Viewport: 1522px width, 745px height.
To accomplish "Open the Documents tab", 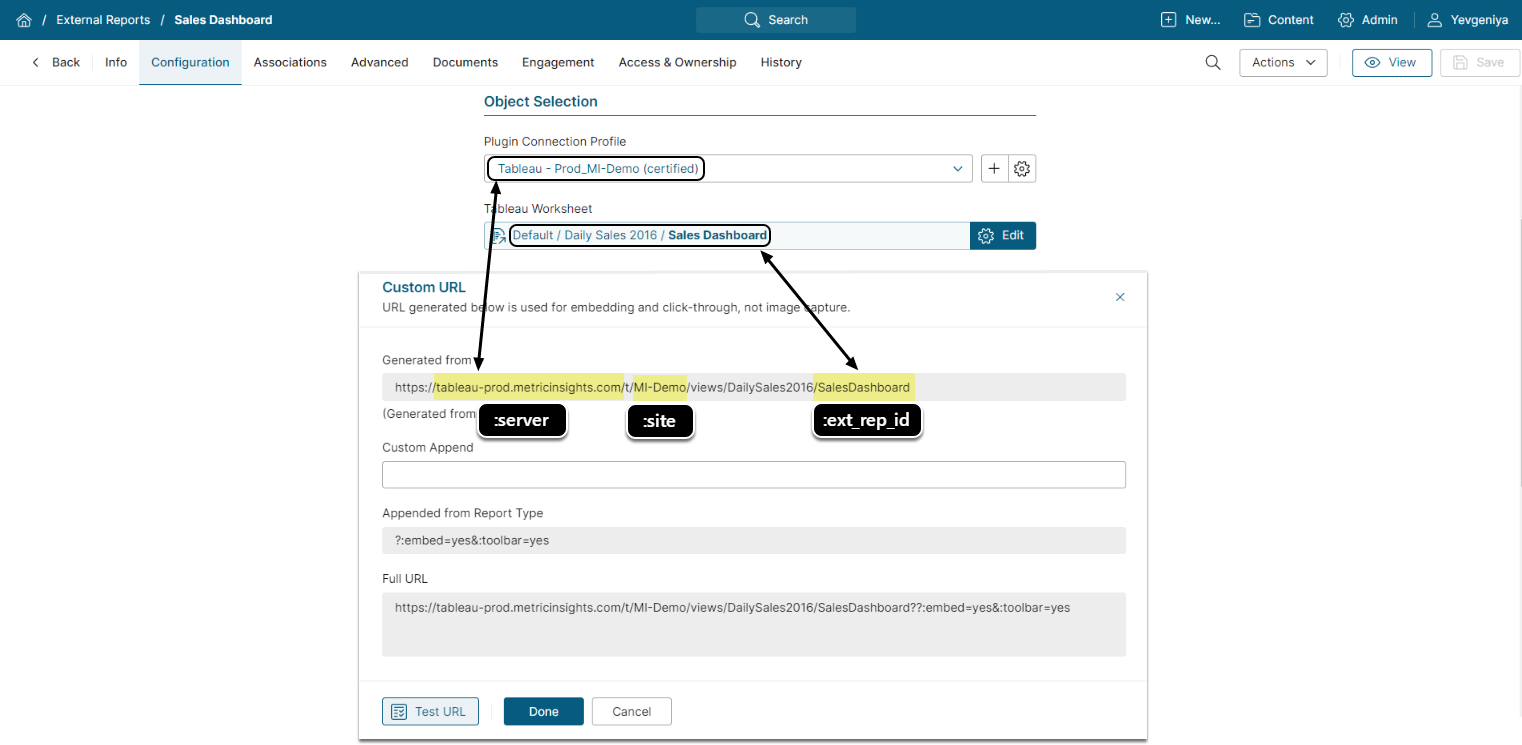I will tap(465, 62).
